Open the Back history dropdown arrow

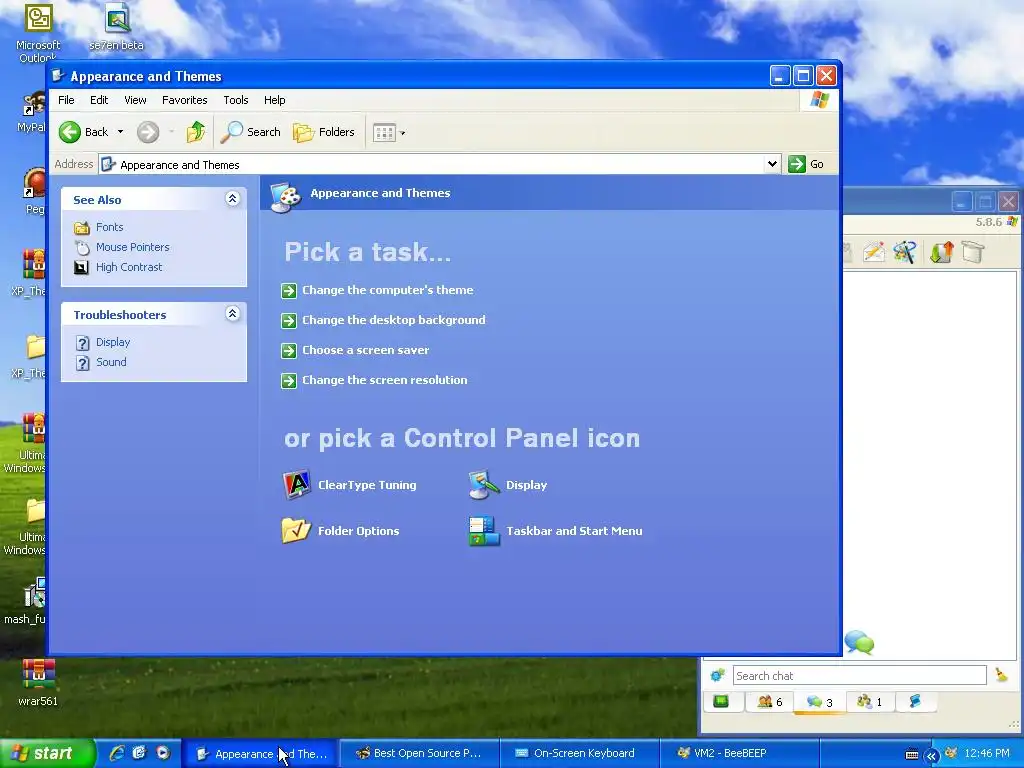coord(120,132)
